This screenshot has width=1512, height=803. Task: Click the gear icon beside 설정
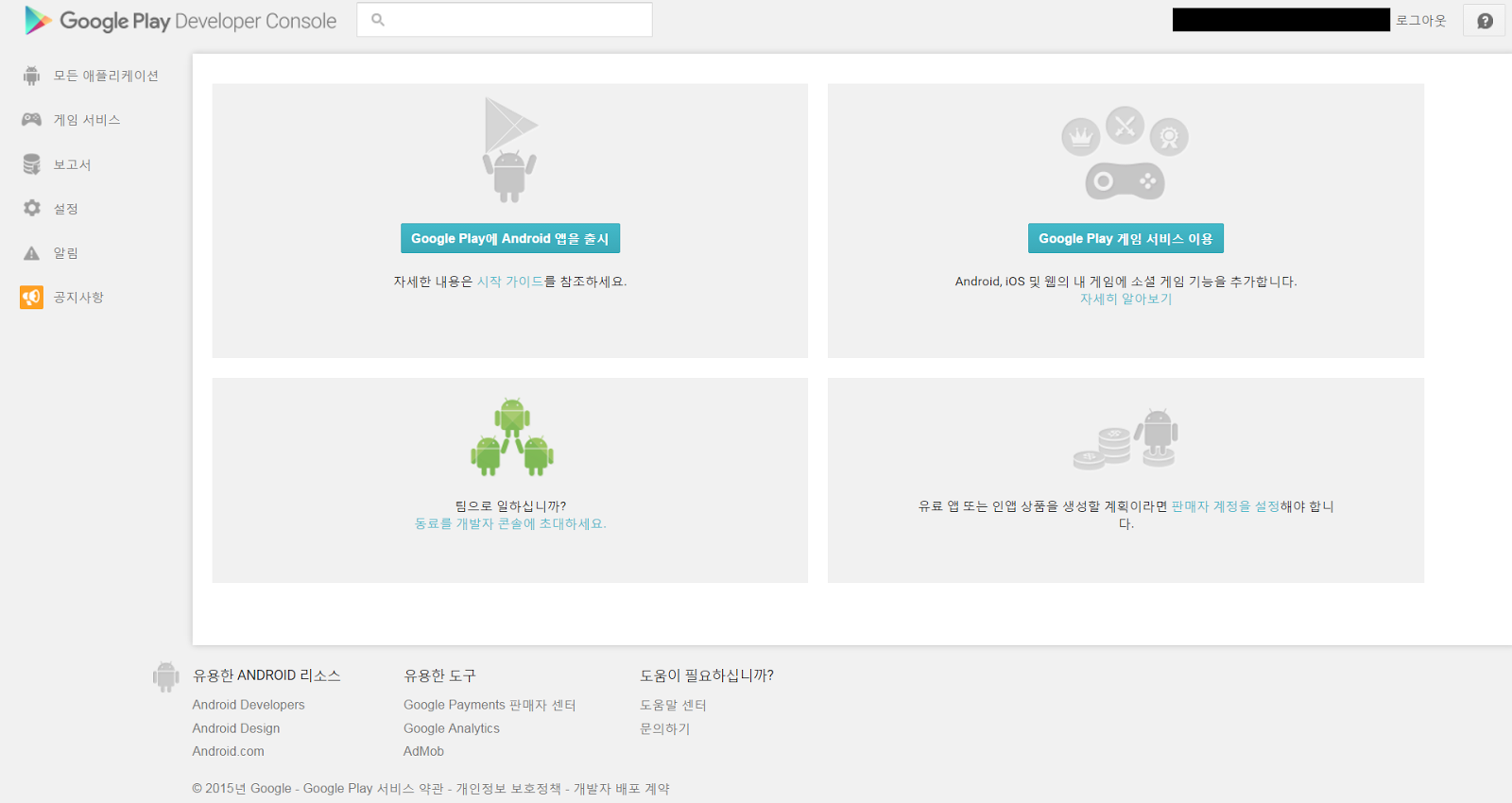[32, 208]
